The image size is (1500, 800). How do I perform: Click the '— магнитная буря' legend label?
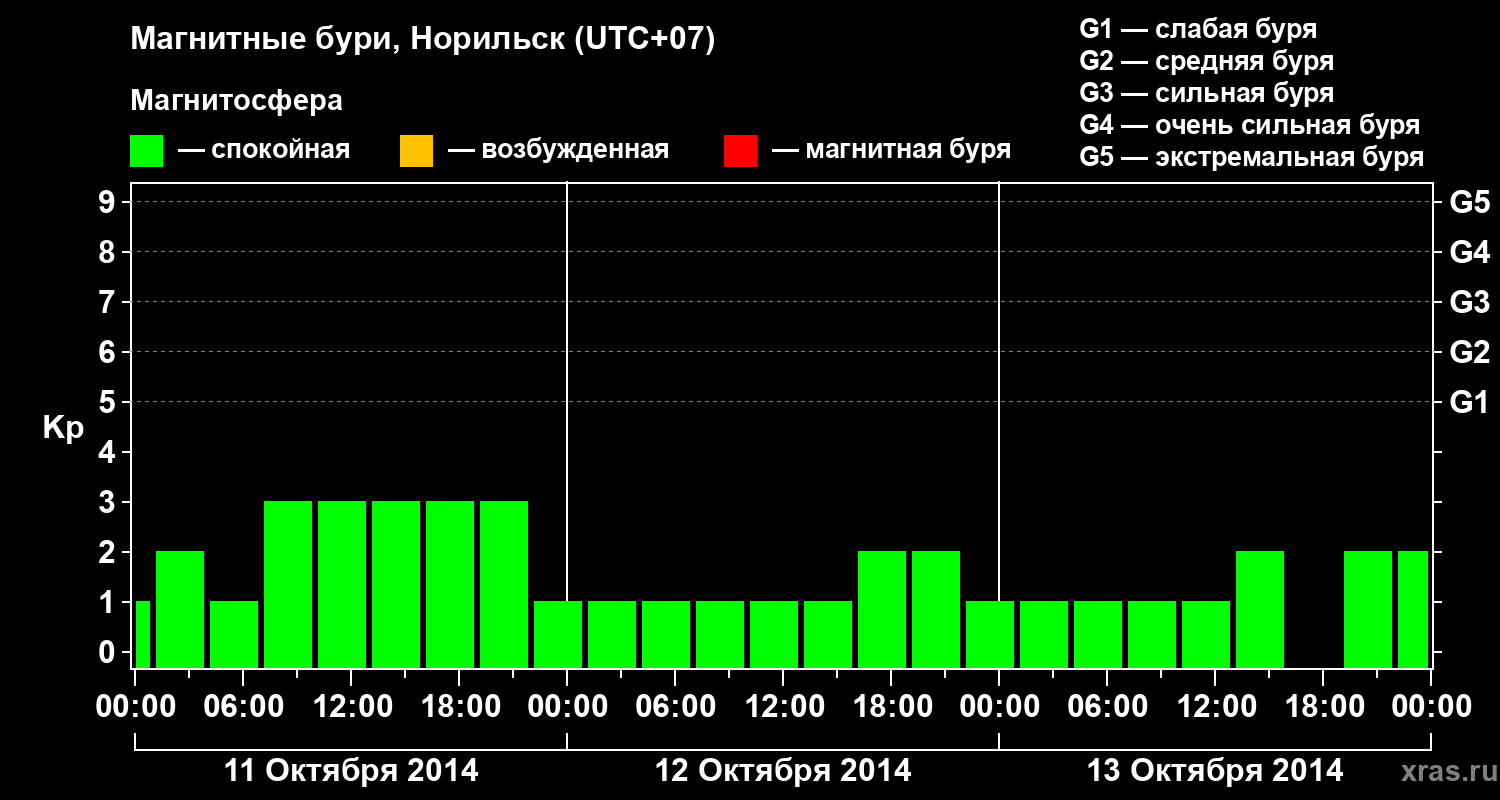pyautogui.click(x=892, y=151)
